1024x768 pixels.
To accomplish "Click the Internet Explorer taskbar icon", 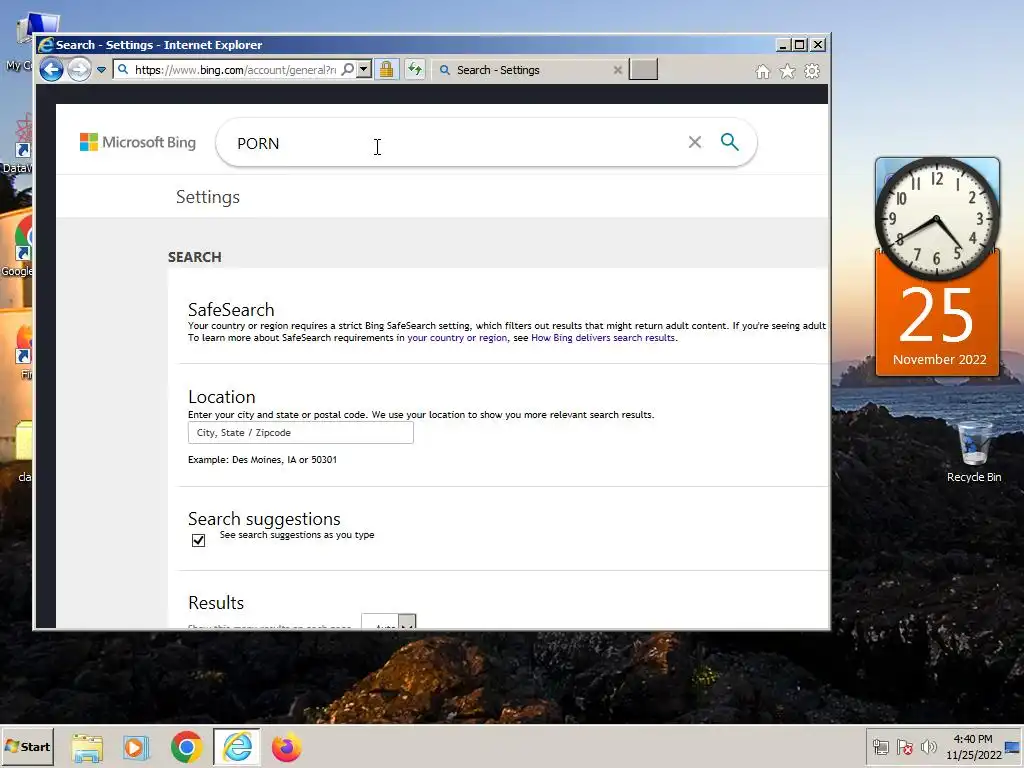I will [x=236, y=747].
